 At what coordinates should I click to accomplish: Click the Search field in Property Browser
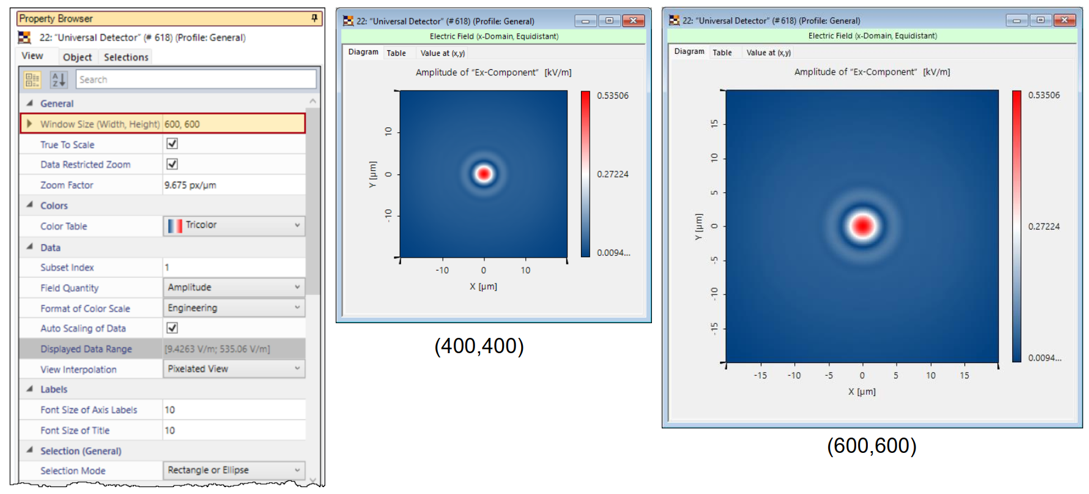coord(195,80)
